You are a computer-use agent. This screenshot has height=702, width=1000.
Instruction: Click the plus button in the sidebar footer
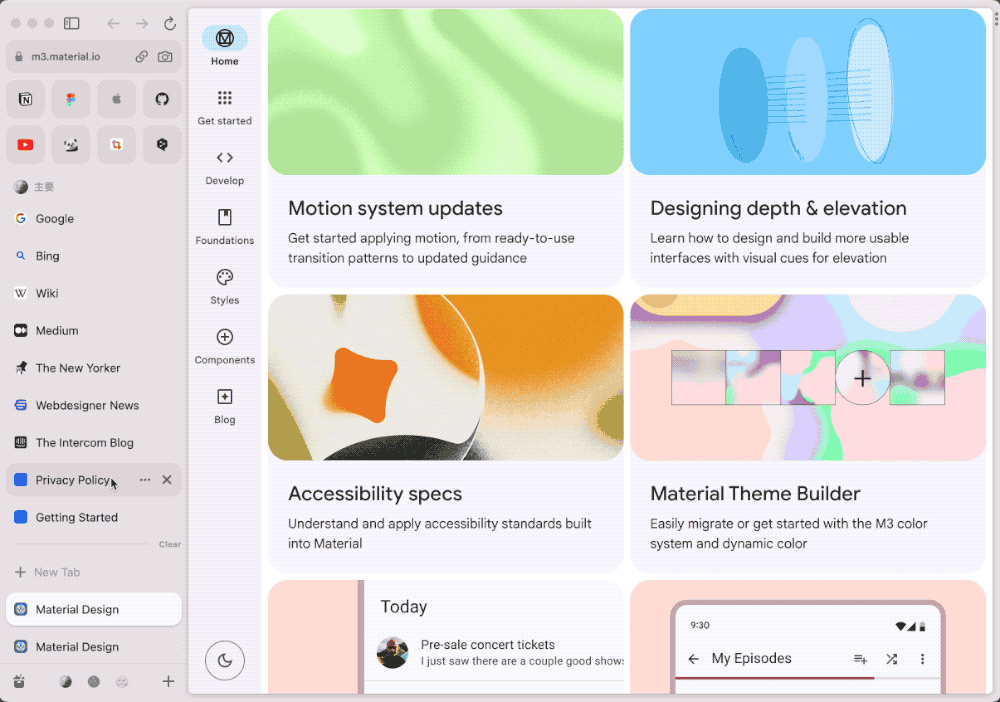tap(168, 682)
